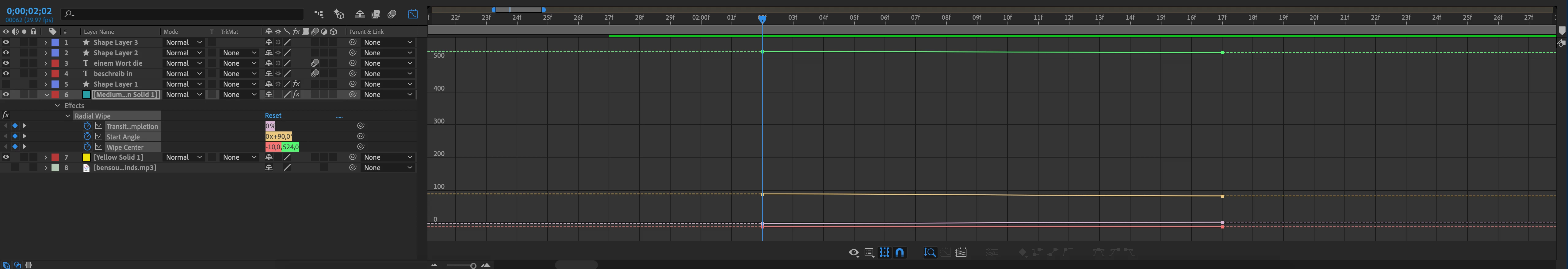The image size is (1568, 269).
Task: Toggle the Graph Editor button
Action: tap(413, 14)
